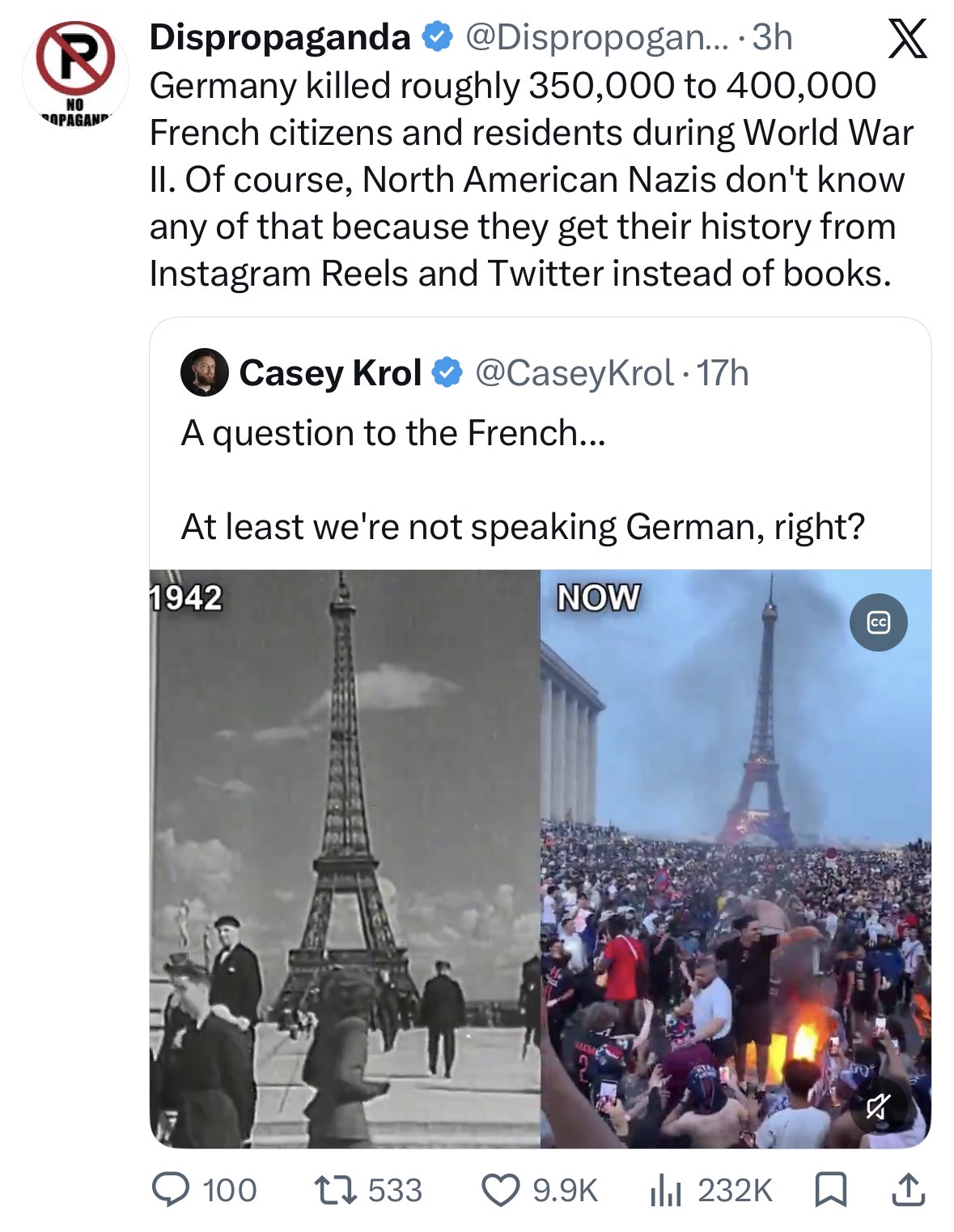Click Casey Krol's blue verified badge
This screenshot has width=954, height=1232.
click(447, 373)
